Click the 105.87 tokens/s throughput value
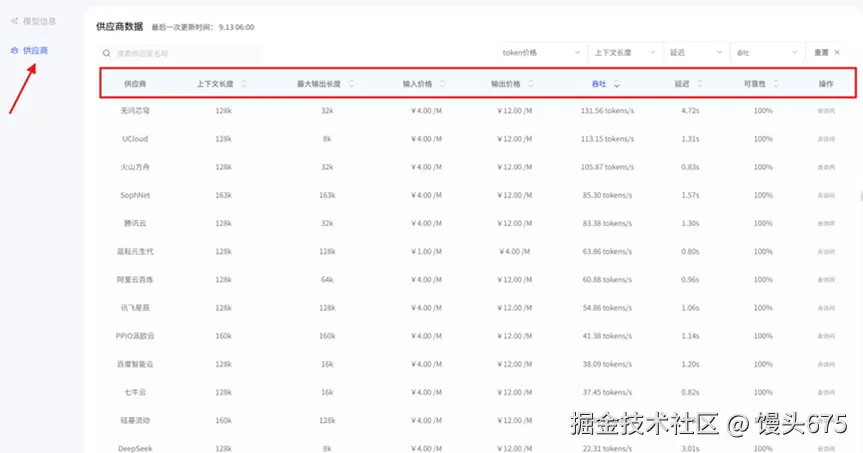 pyautogui.click(x=607, y=167)
